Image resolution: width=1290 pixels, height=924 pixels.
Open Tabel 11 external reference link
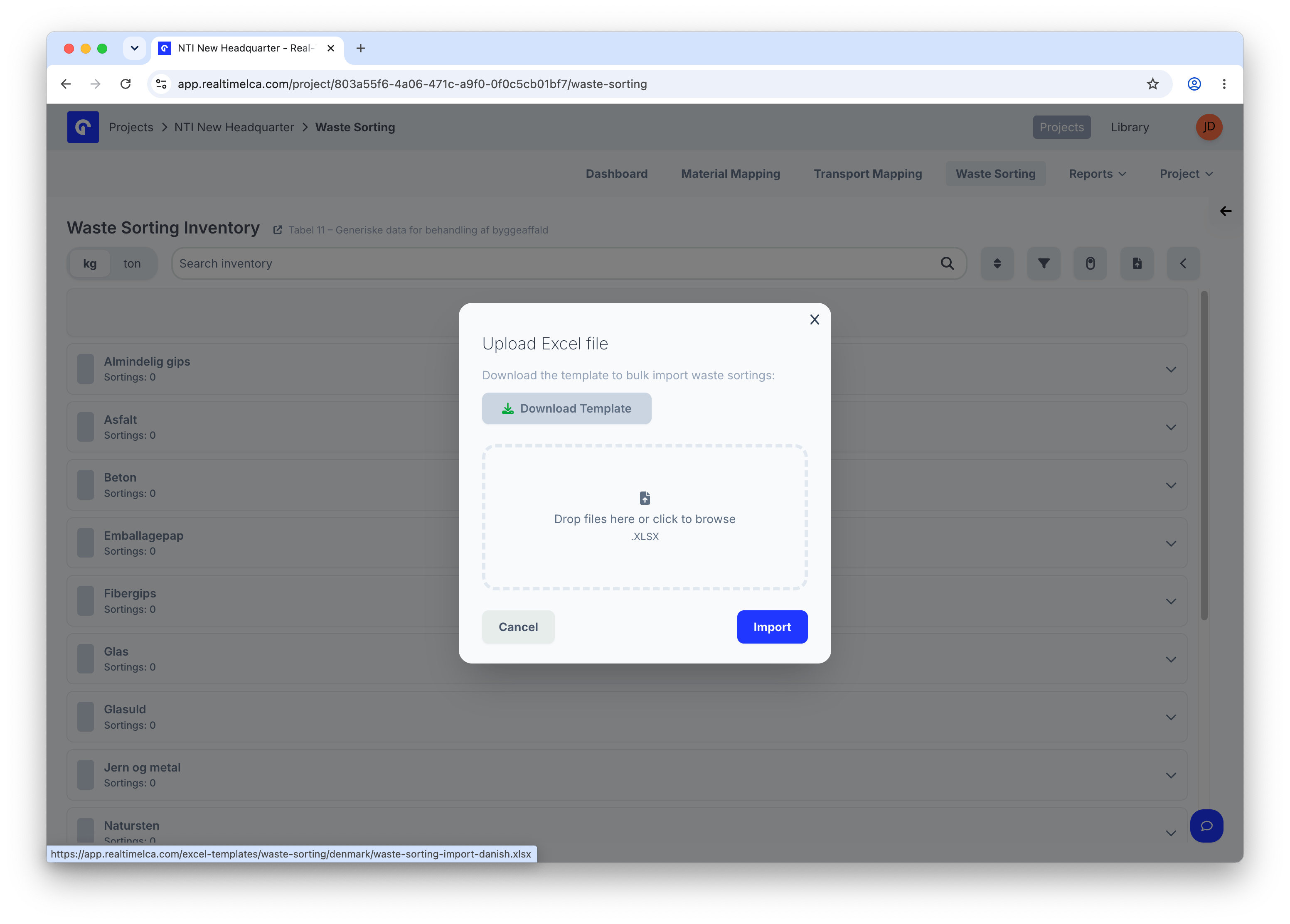pos(411,230)
